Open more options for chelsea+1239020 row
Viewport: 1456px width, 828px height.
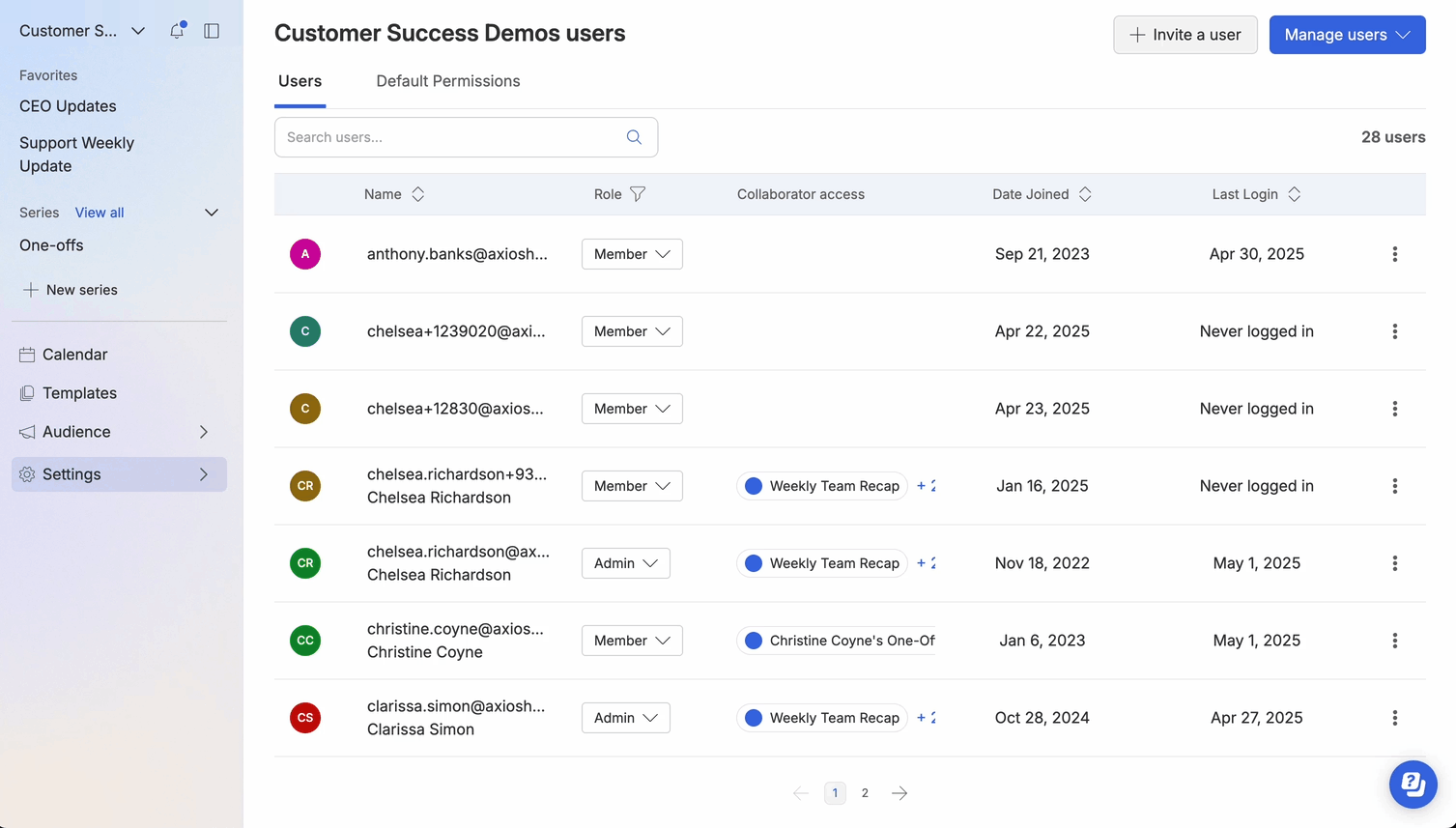pos(1394,331)
